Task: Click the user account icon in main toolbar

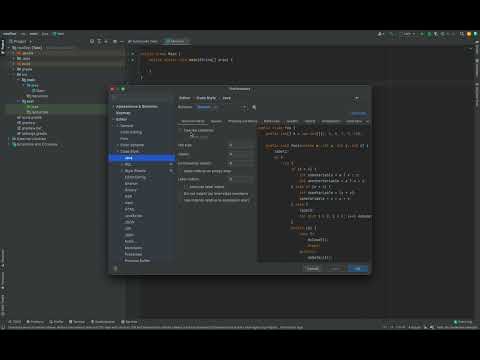Action: pos(380,34)
